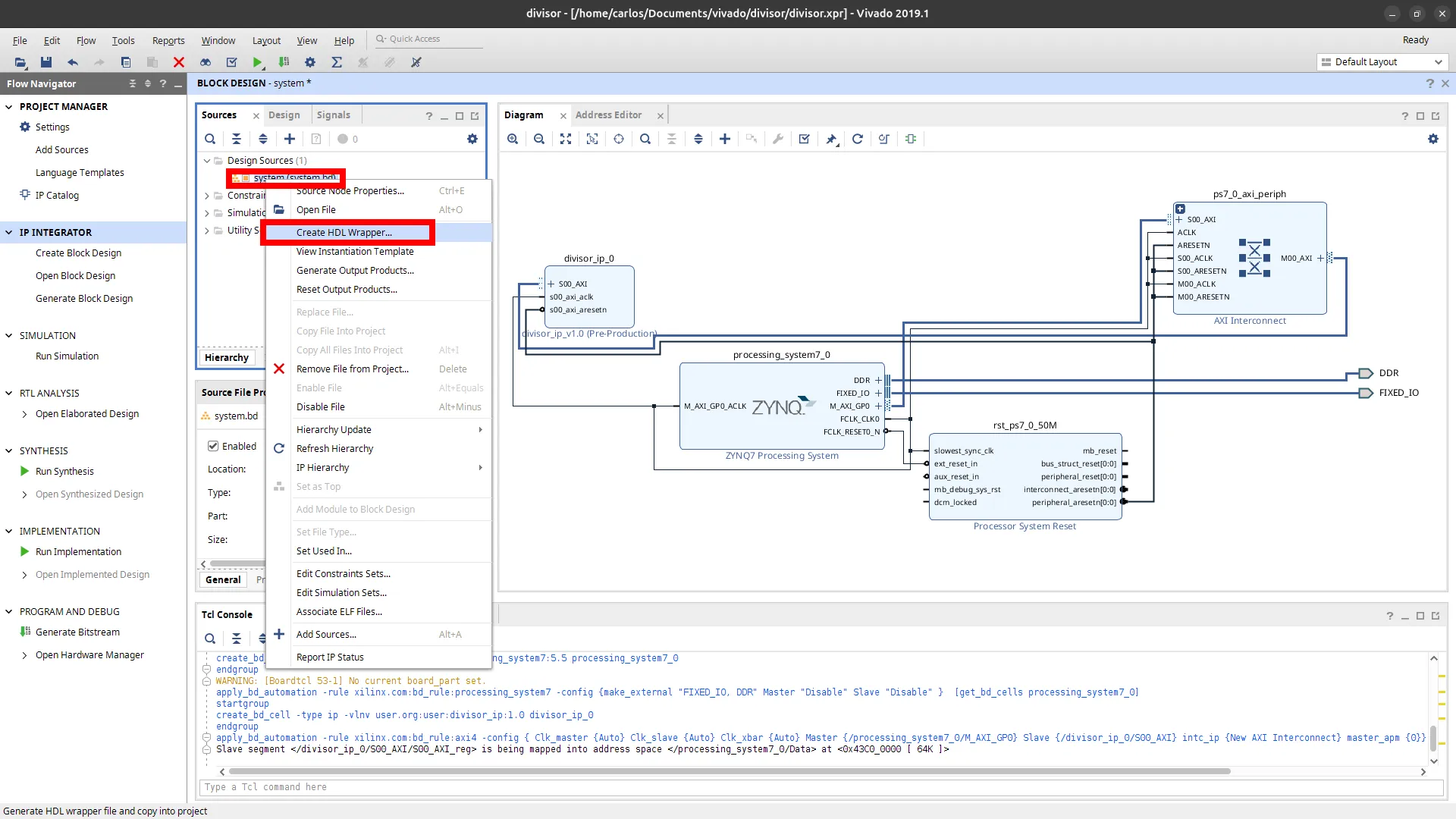Image resolution: width=1456 pixels, height=819 pixels.
Task: Collapse the PROJECT MANAGER section
Action: [x=9, y=107]
